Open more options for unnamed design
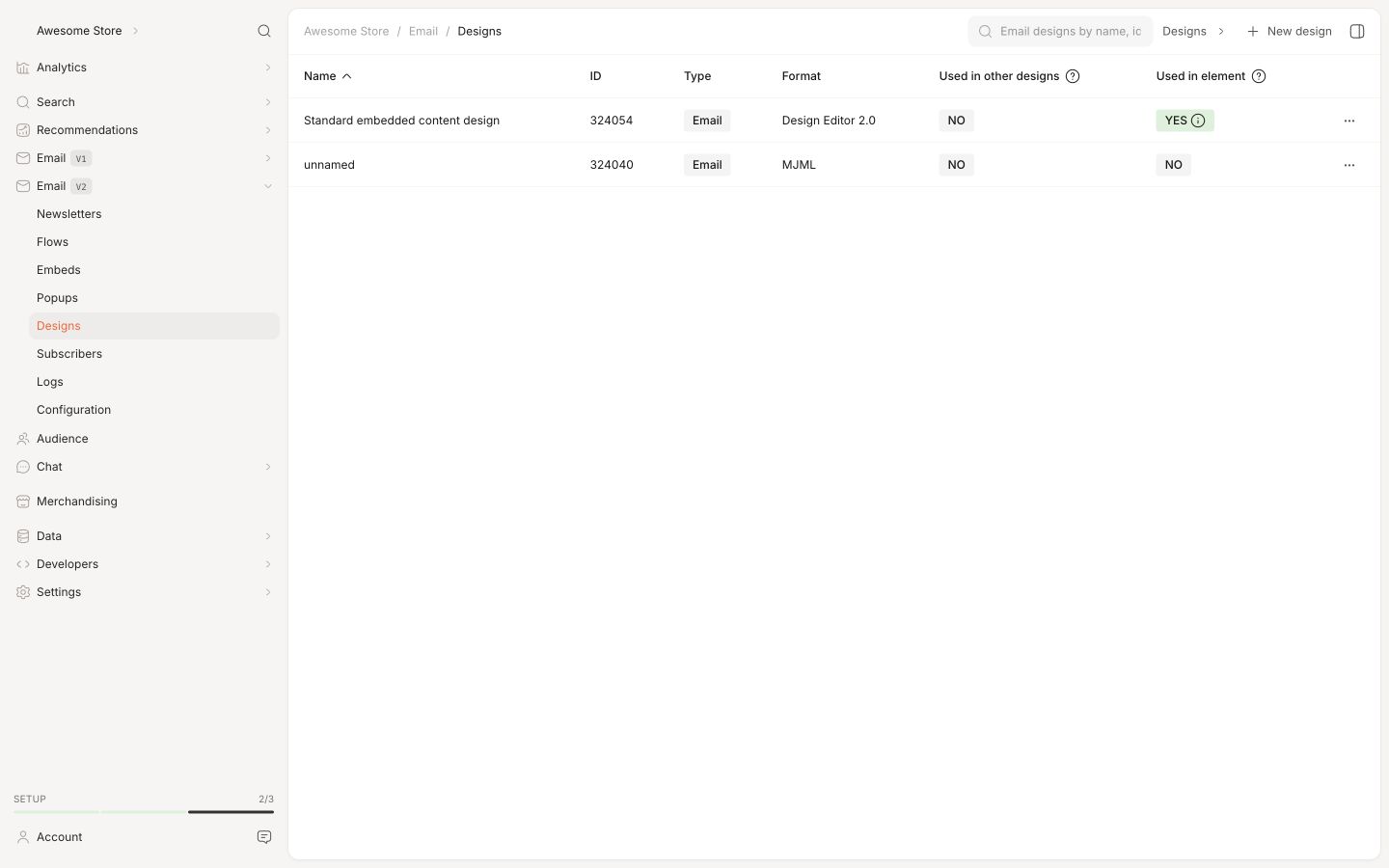 pos(1349,165)
